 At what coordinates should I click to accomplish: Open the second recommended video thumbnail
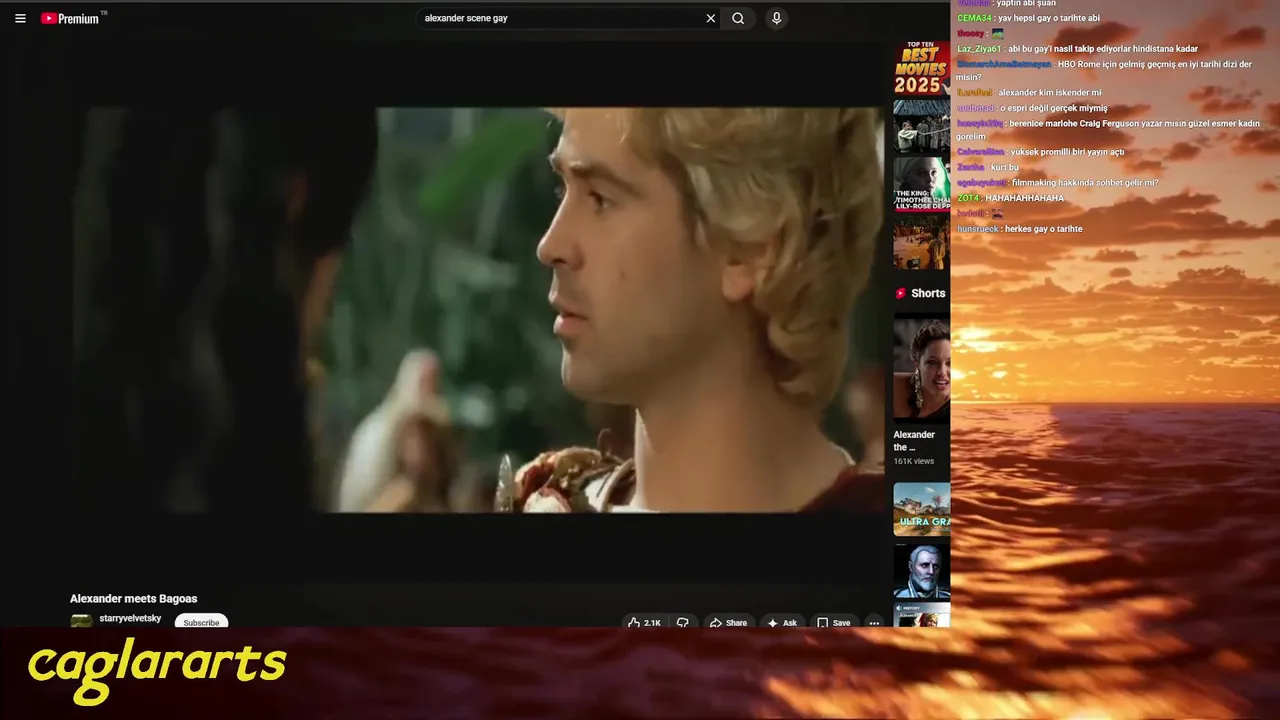tap(921, 126)
